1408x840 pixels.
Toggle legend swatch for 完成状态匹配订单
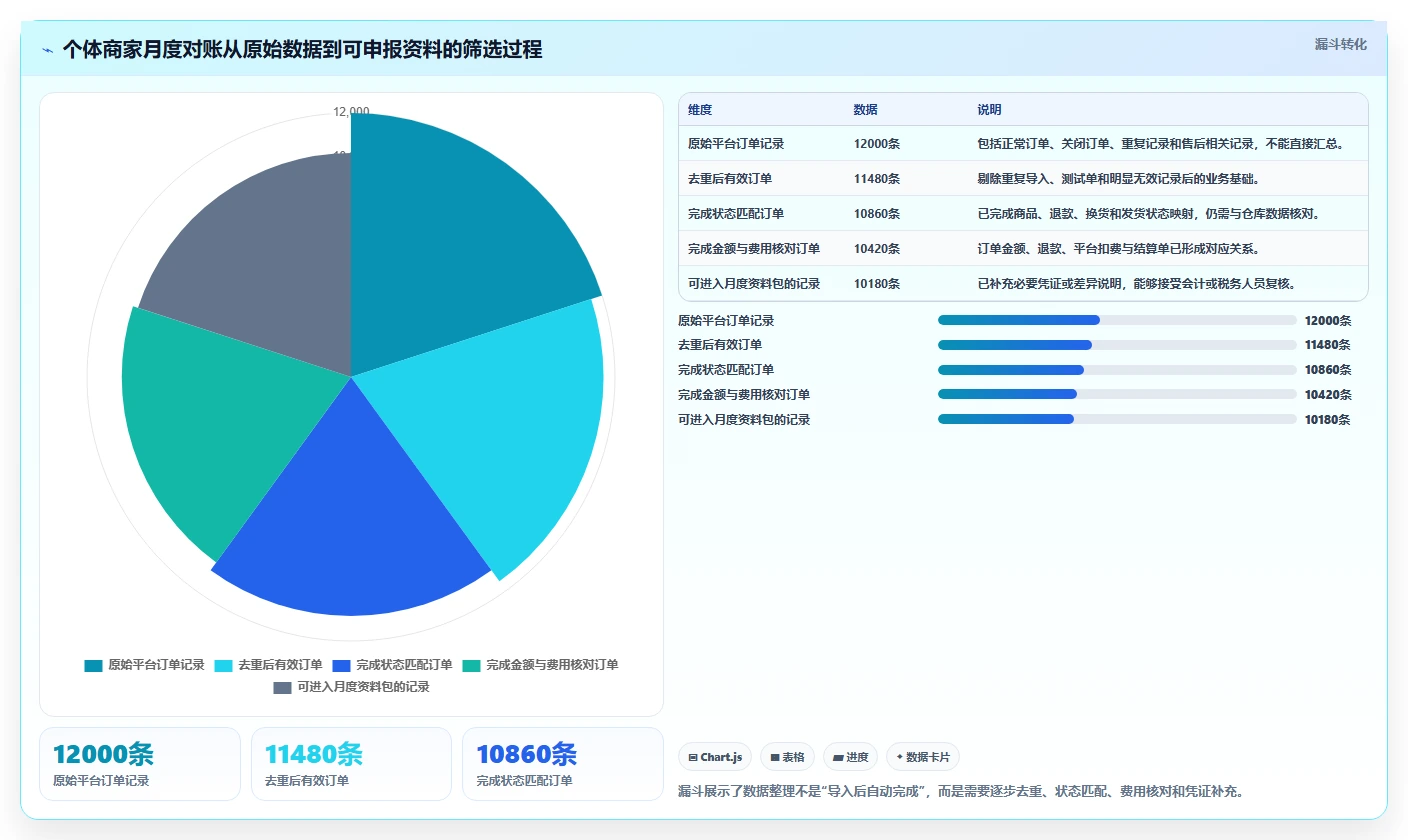tap(342, 665)
